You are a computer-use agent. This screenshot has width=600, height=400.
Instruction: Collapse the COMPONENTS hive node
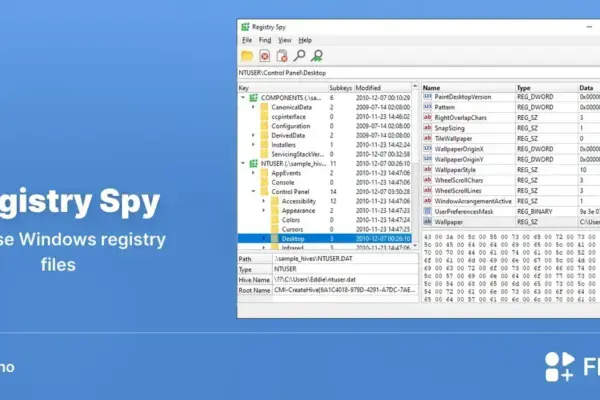click(243, 98)
